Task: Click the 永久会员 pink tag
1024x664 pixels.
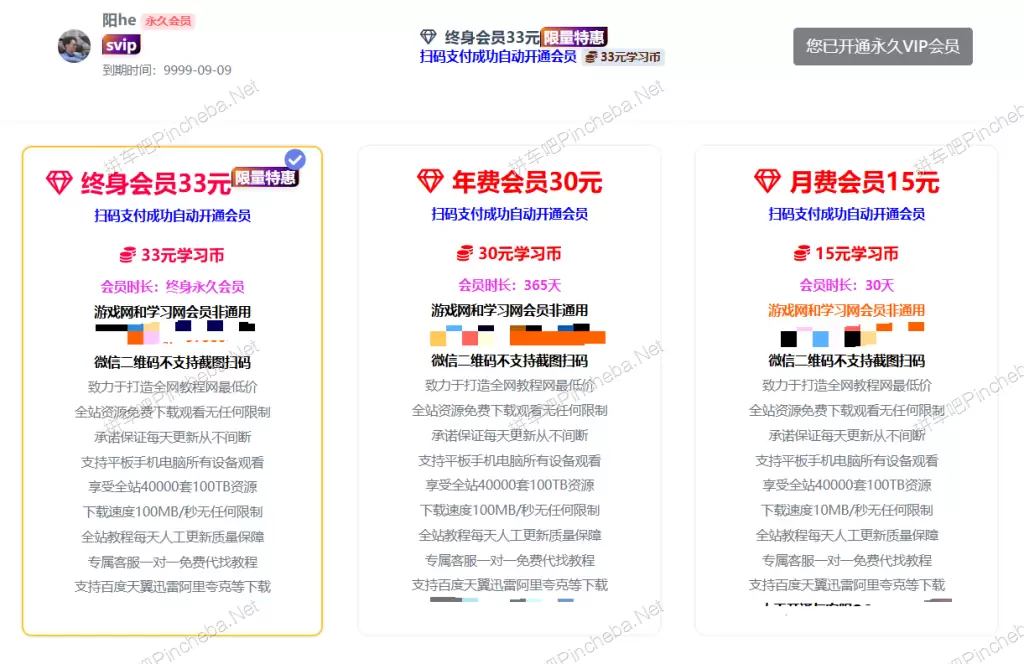Action: point(168,21)
